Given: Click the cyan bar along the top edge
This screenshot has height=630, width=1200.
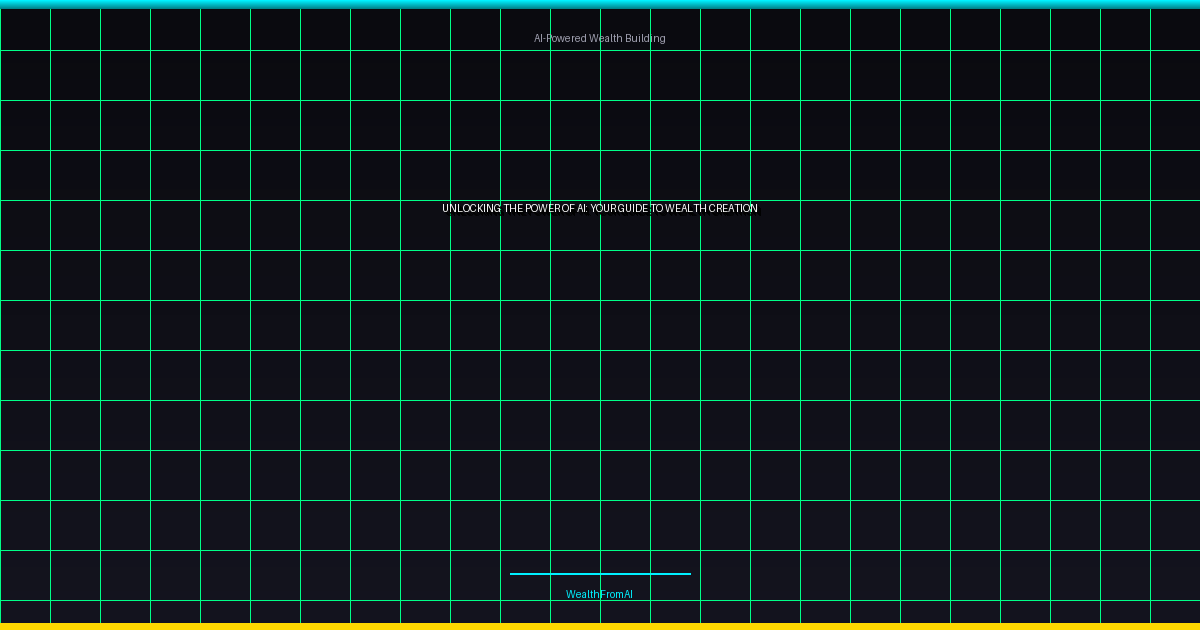Looking at the screenshot, I should pos(600,4).
